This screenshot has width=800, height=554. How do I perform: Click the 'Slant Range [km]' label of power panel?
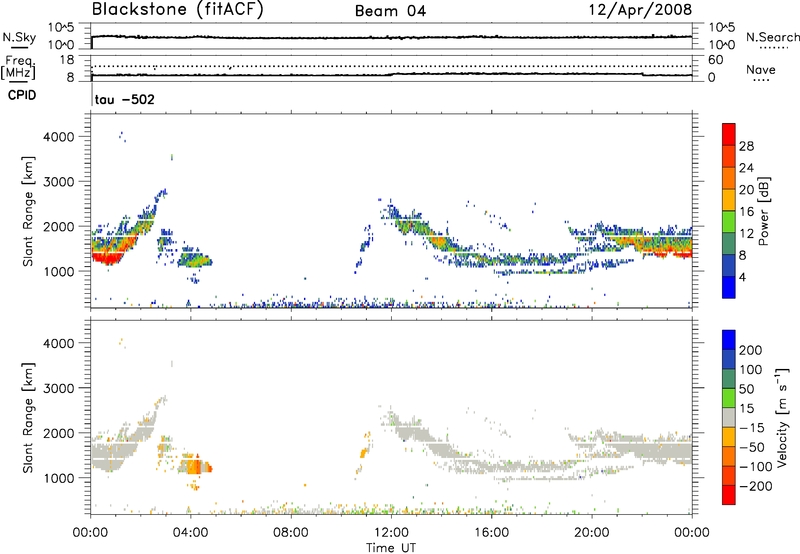click(28, 211)
